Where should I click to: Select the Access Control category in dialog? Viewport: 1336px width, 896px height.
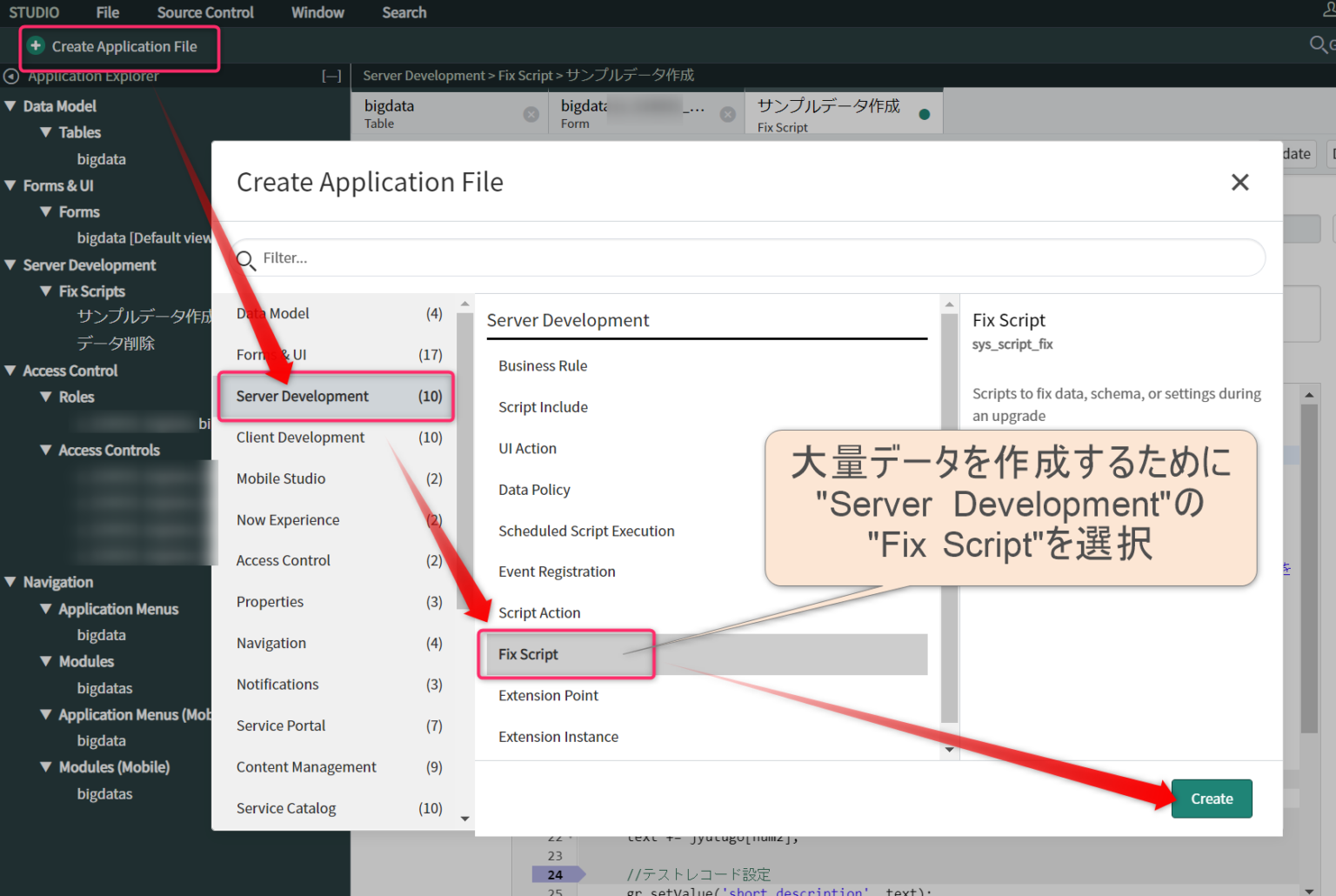(x=339, y=560)
